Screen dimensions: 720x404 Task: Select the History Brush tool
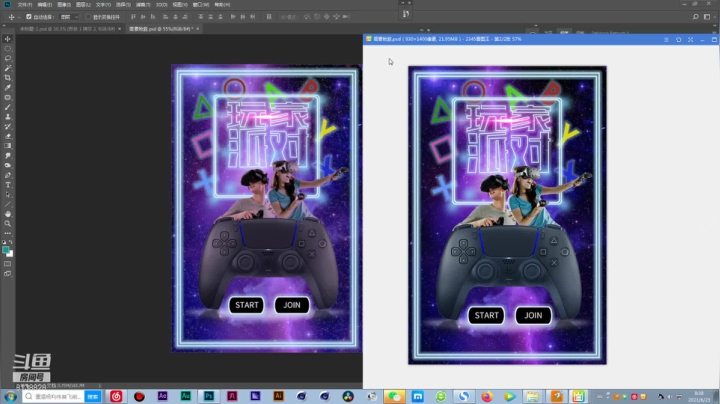pyautogui.click(x=8, y=126)
